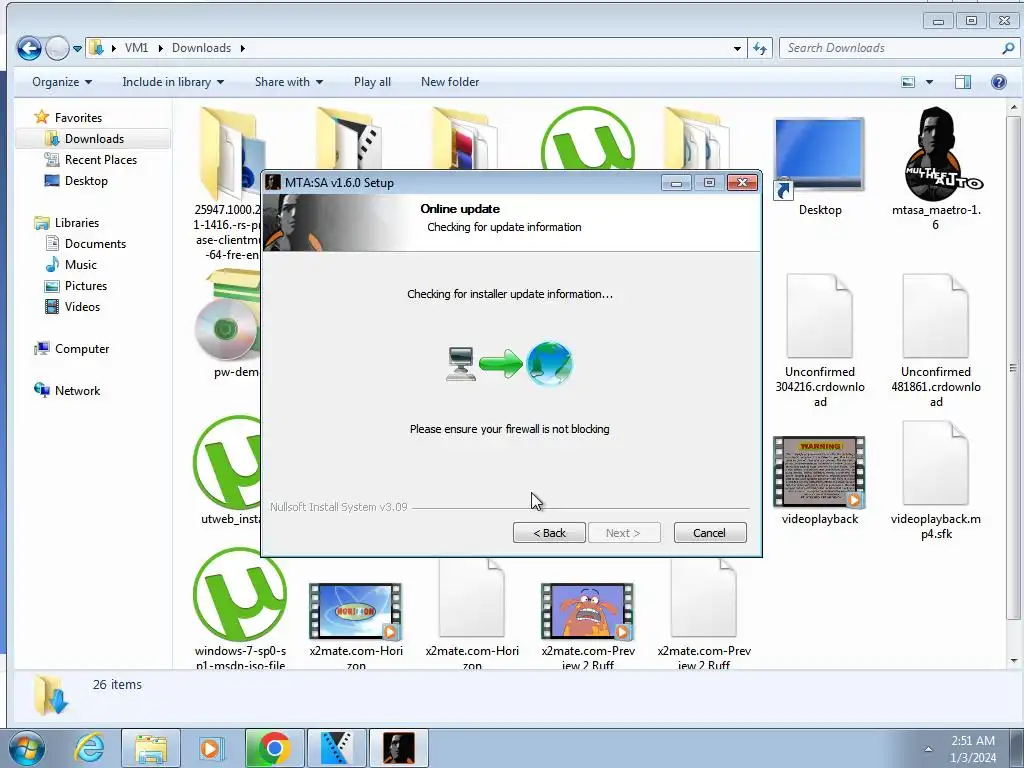This screenshot has height=768, width=1024.
Task: Expand the address bar history dropdown
Action: point(737,48)
